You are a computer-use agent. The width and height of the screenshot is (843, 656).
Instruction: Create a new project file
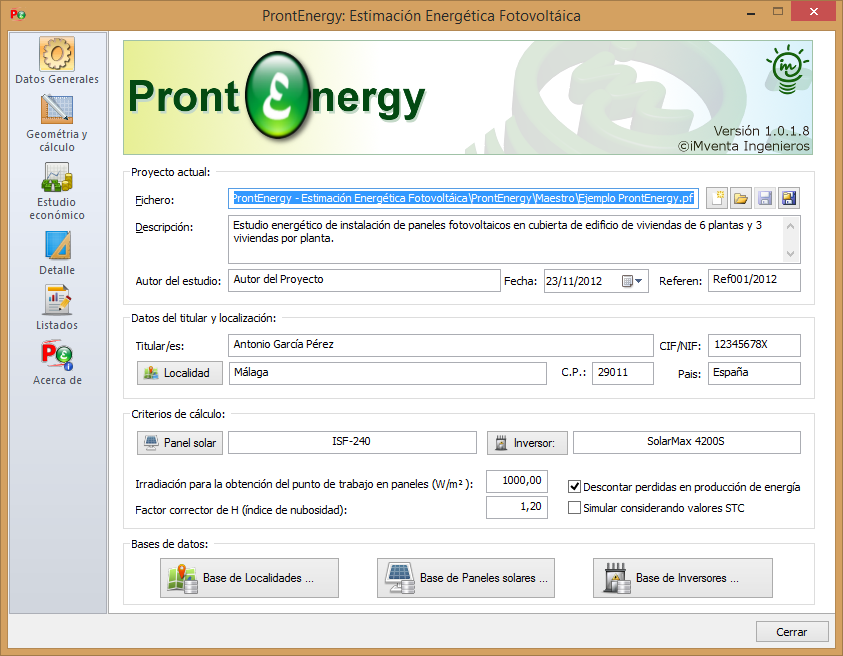[x=717, y=198]
